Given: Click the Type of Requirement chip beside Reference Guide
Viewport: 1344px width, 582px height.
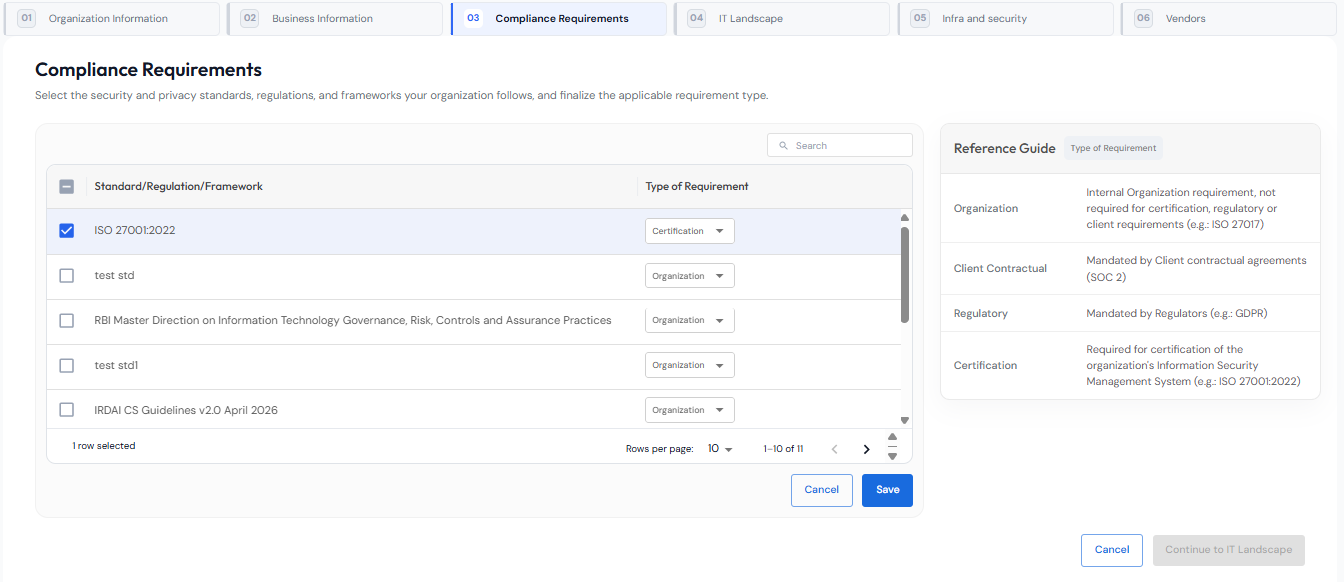Looking at the screenshot, I should [1113, 148].
